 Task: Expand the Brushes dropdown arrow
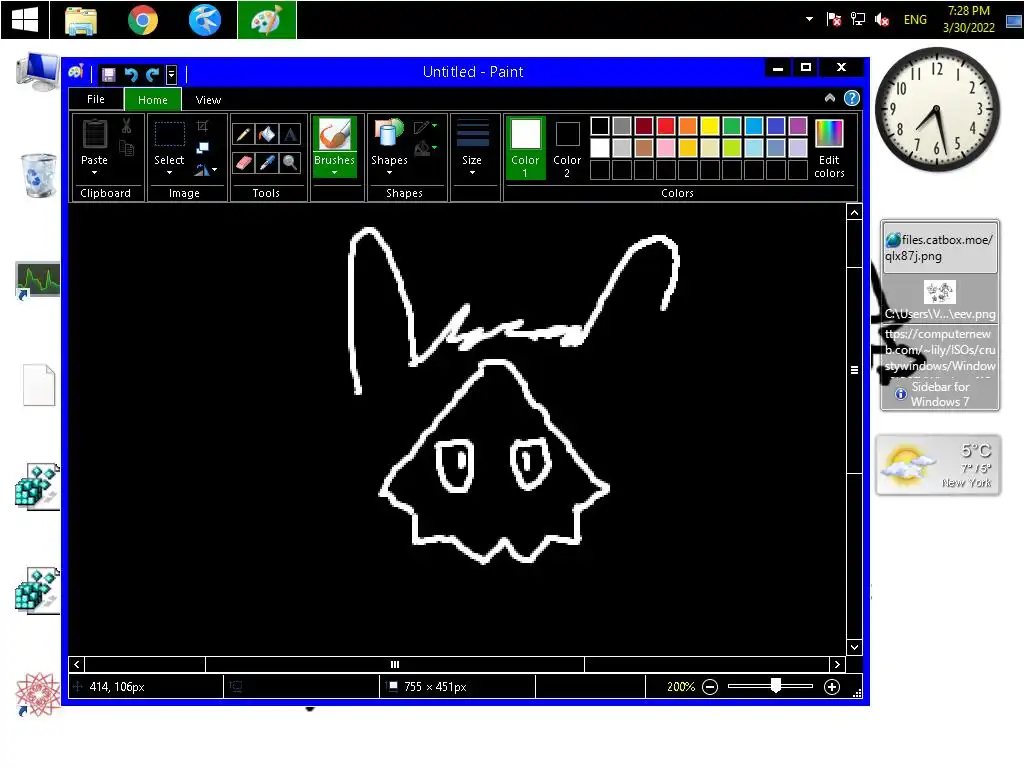point(334,172)
